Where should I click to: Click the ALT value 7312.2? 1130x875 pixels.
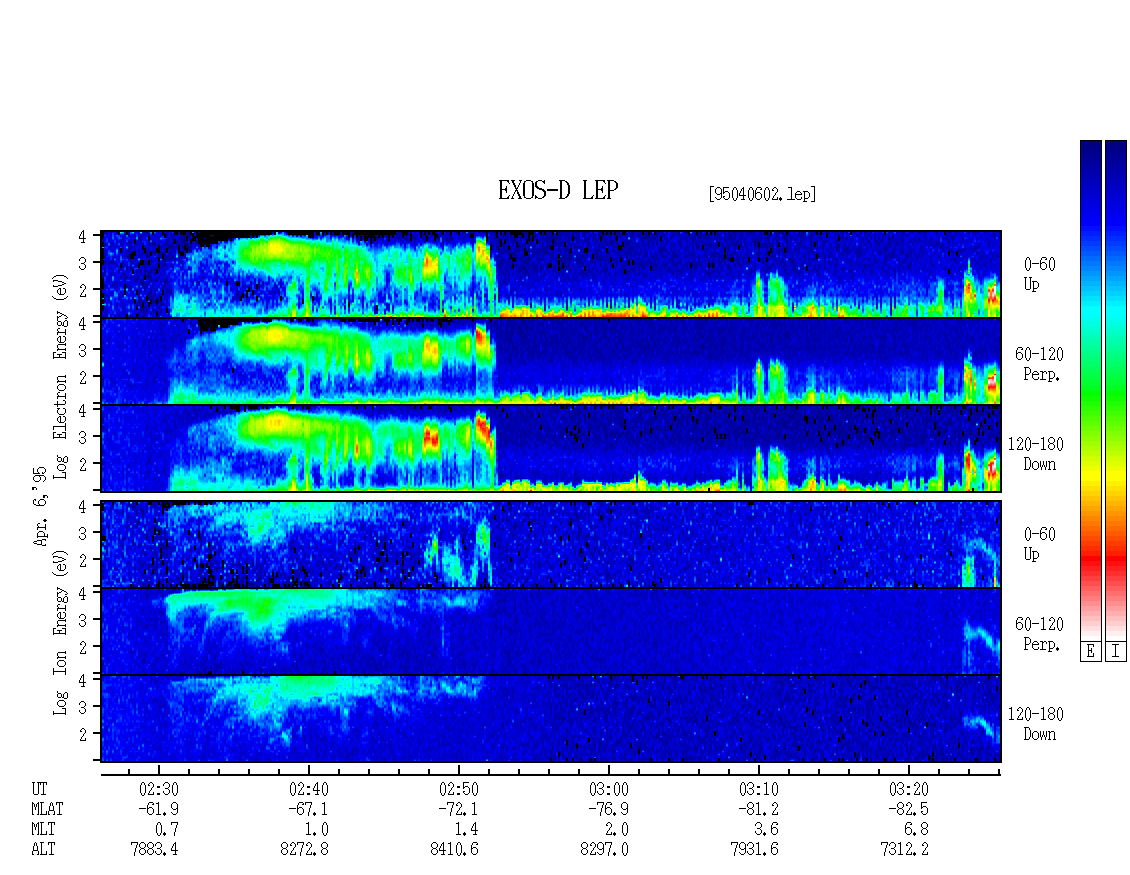tap(904, 850)
